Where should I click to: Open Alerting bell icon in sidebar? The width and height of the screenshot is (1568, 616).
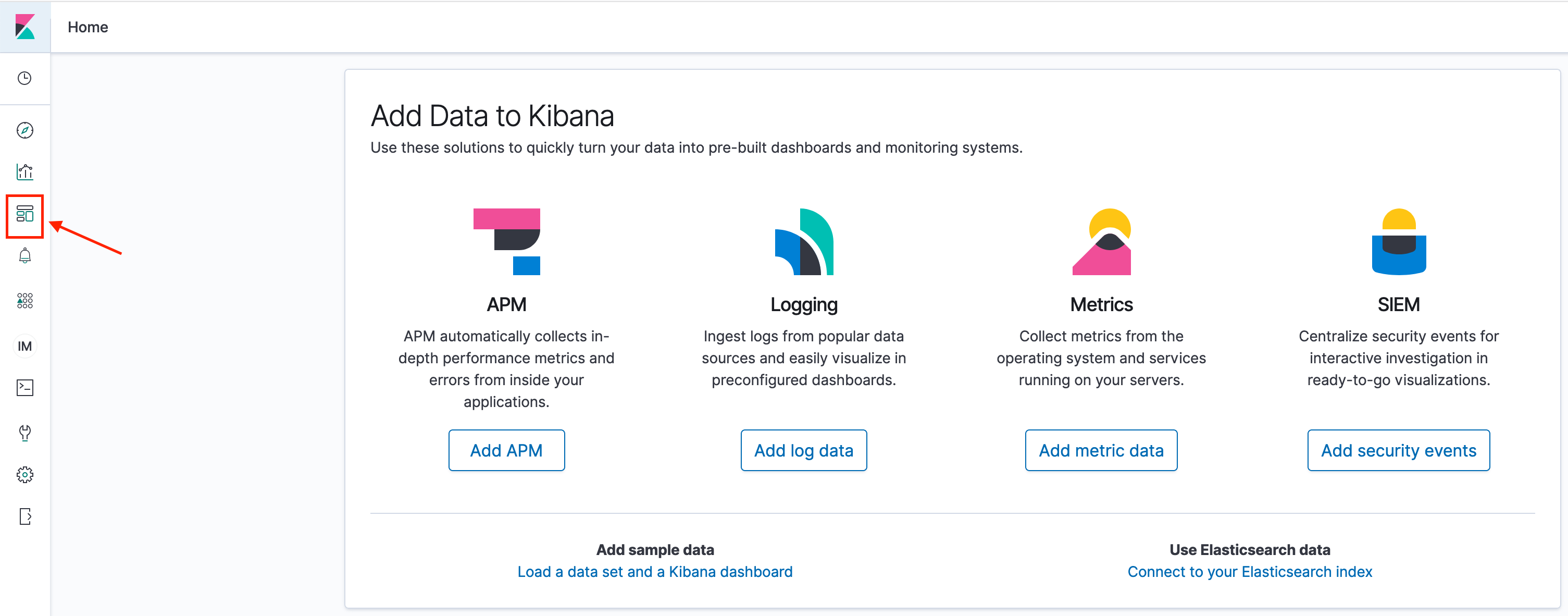(x=25, y=256)
